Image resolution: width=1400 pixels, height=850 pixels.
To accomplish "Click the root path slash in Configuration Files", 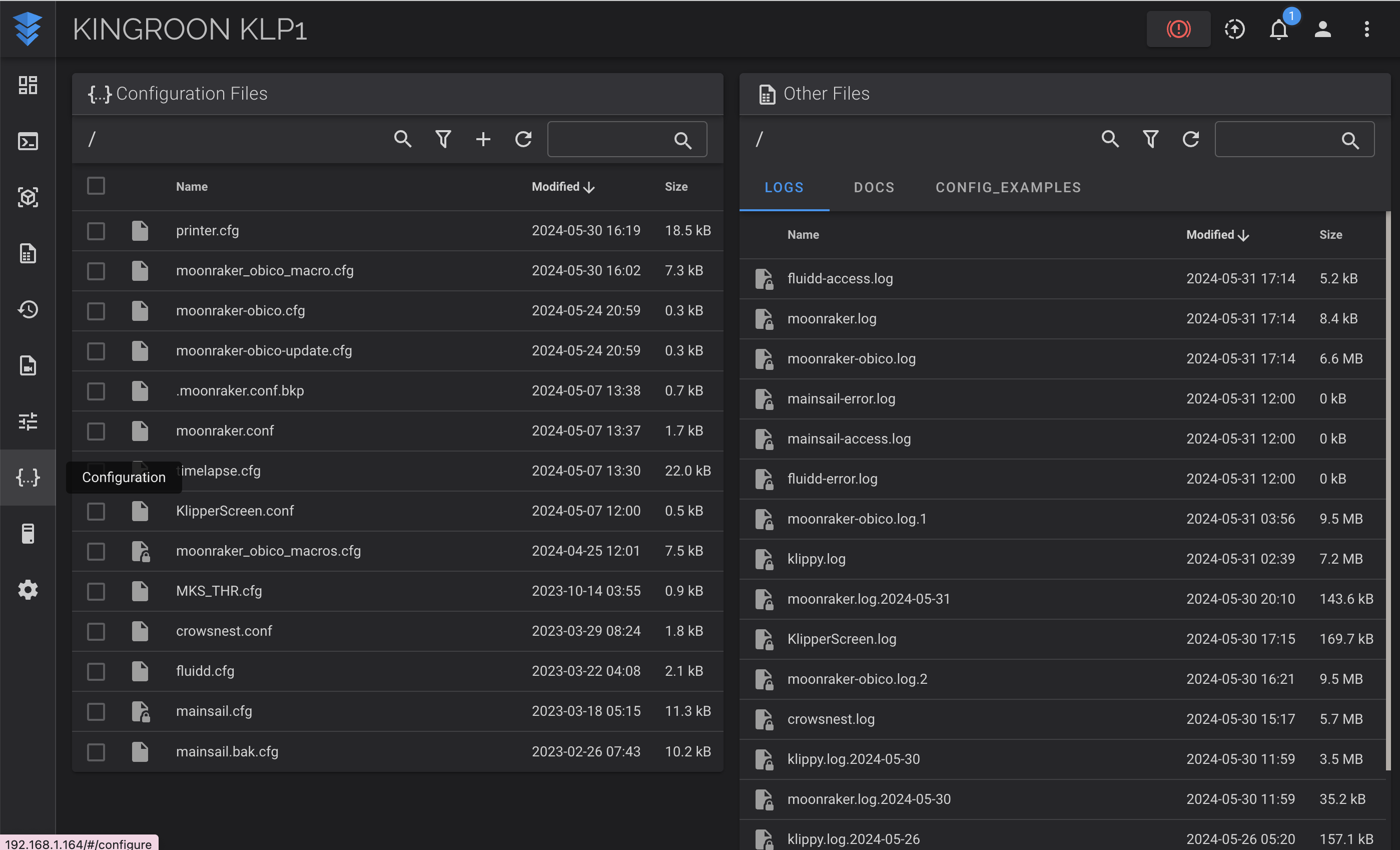I will point(92,139).
